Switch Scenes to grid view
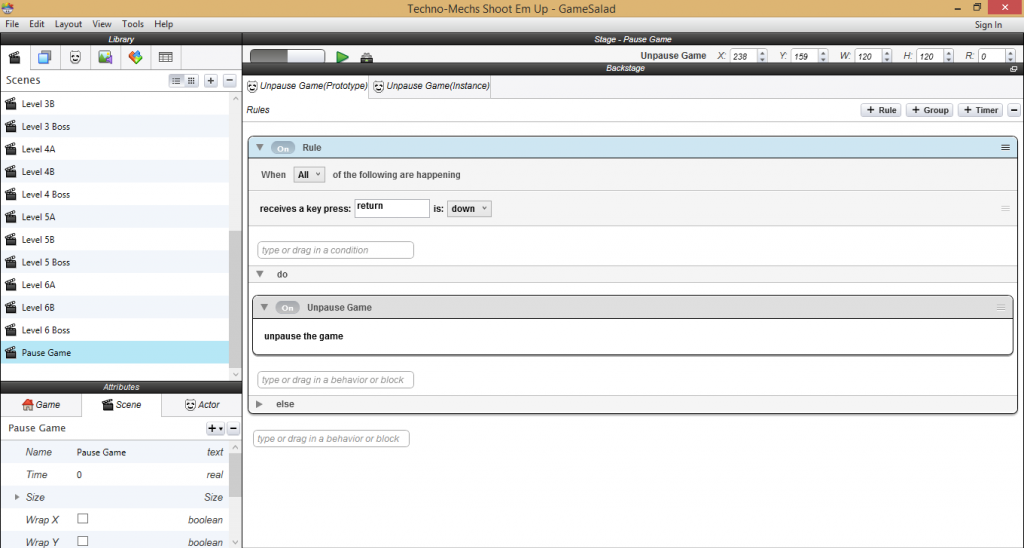The image size is (1024, 548). (191, 80)
